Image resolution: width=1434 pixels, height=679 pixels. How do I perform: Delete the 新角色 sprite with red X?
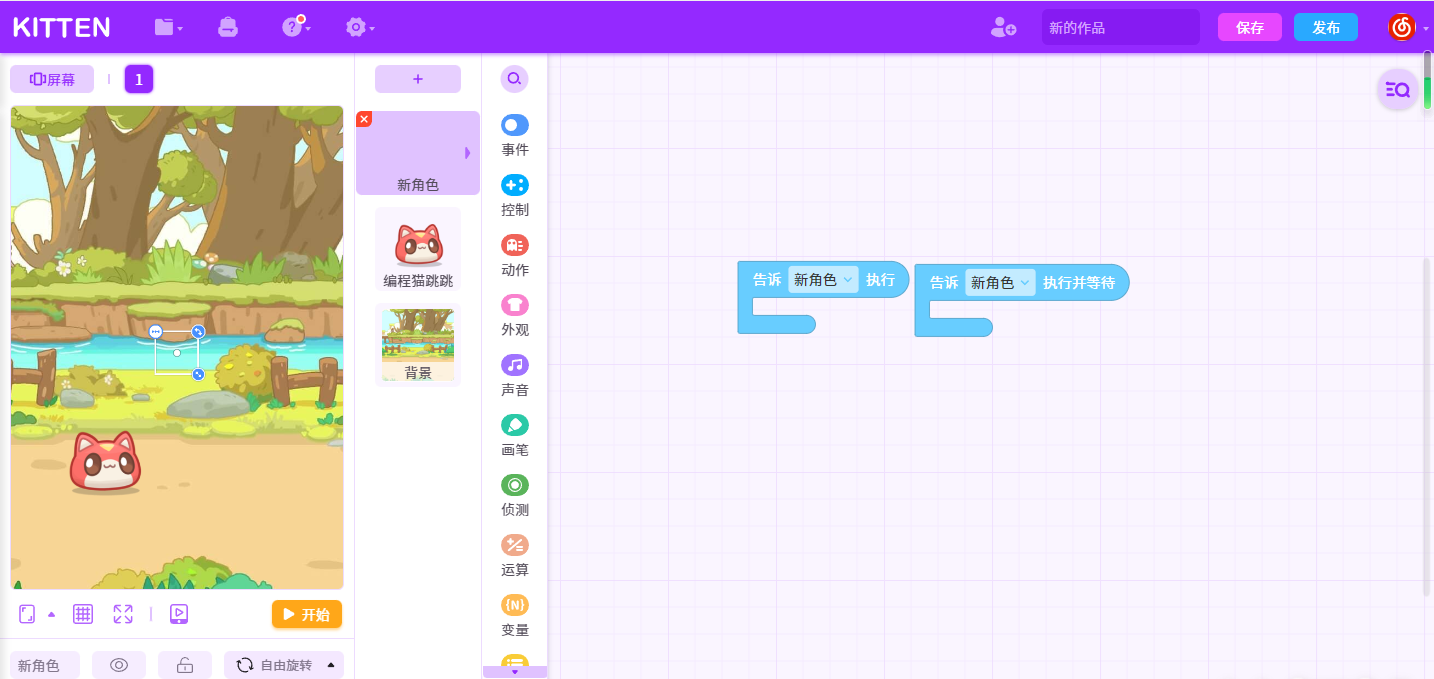(364, 119)
